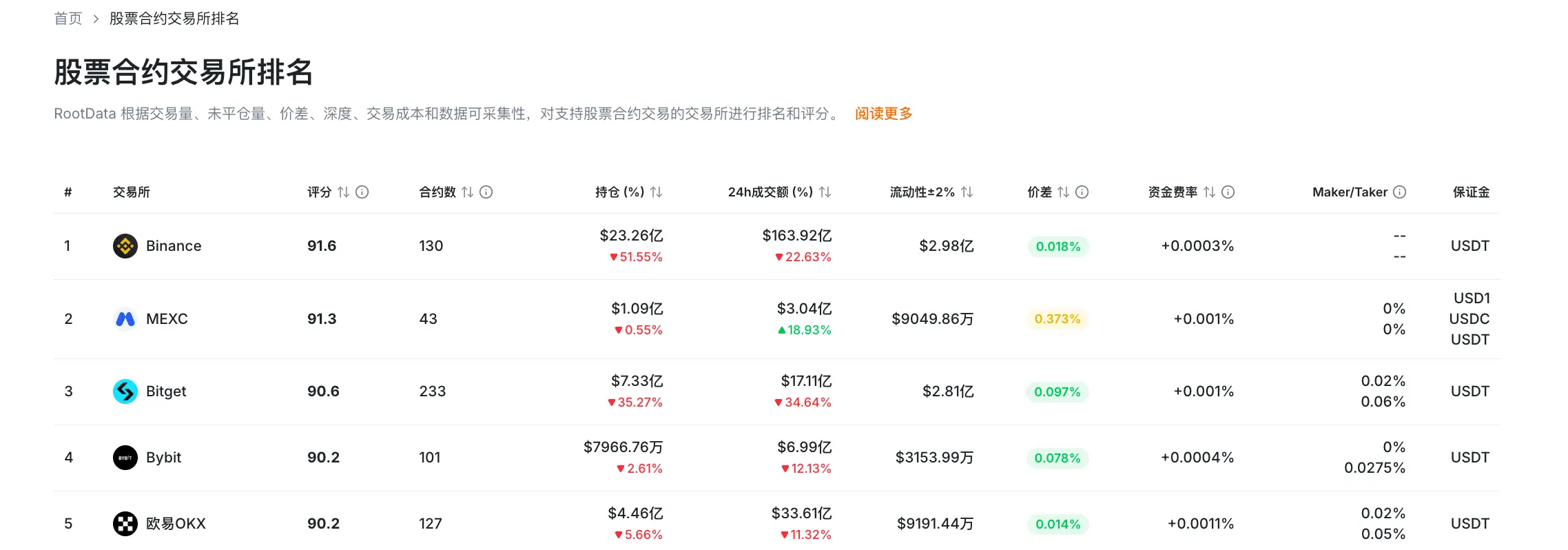Go to 首页 breadcrumb link

pos(68,19)
